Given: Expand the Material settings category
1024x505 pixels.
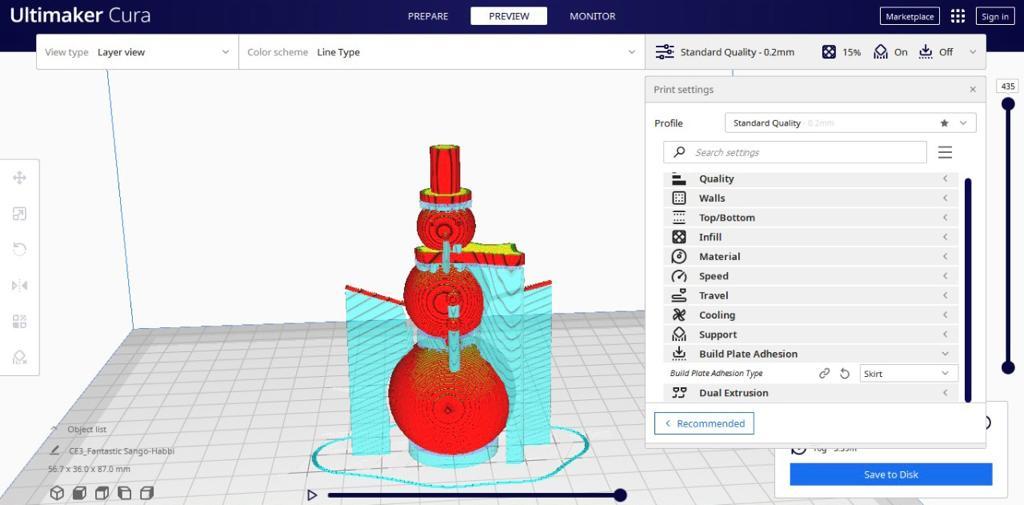Looking at the screenshot, I should coord(810,257).
